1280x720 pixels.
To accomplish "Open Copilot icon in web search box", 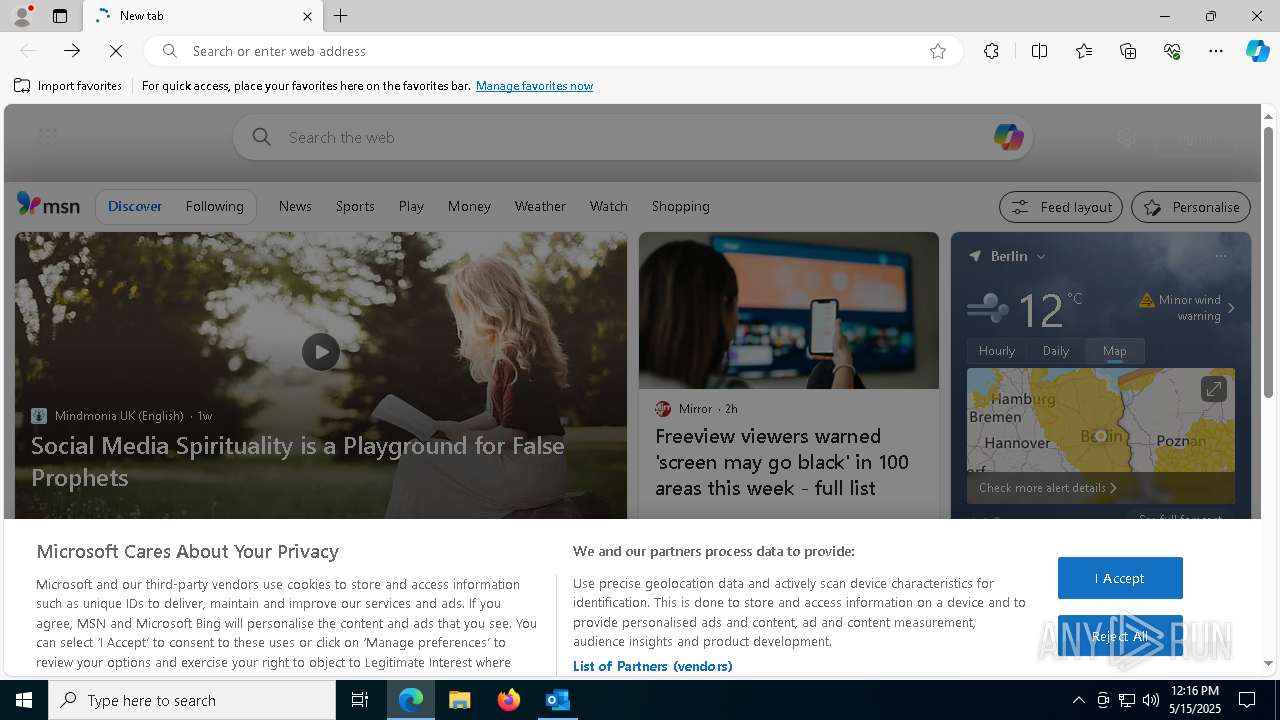I will (1008, 137).
